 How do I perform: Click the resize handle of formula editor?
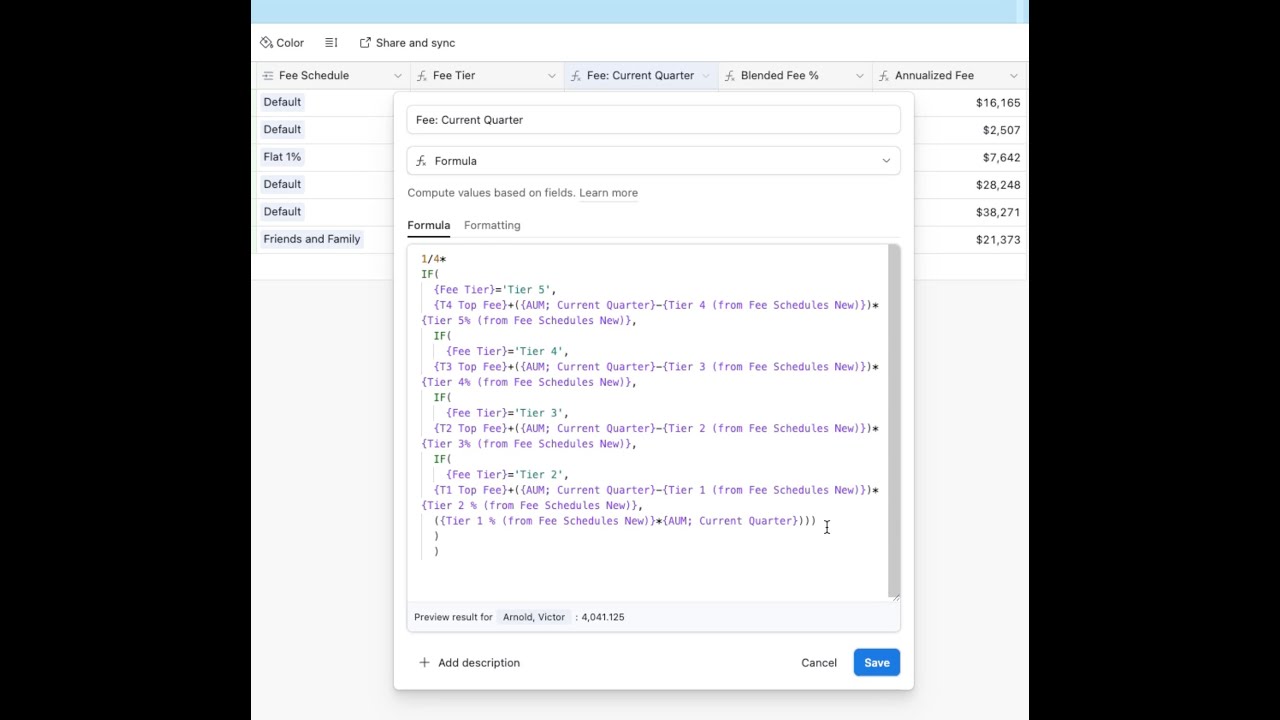895,597
